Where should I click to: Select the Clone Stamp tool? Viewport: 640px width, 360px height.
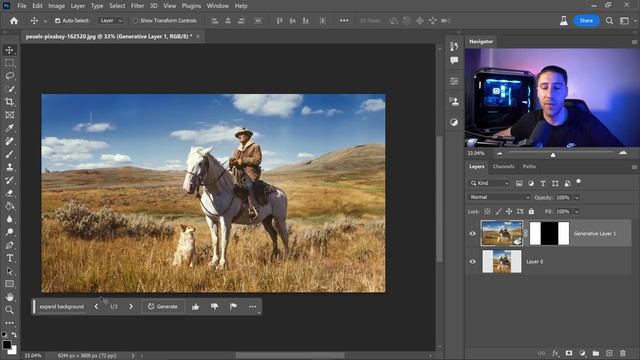(9, 167)
